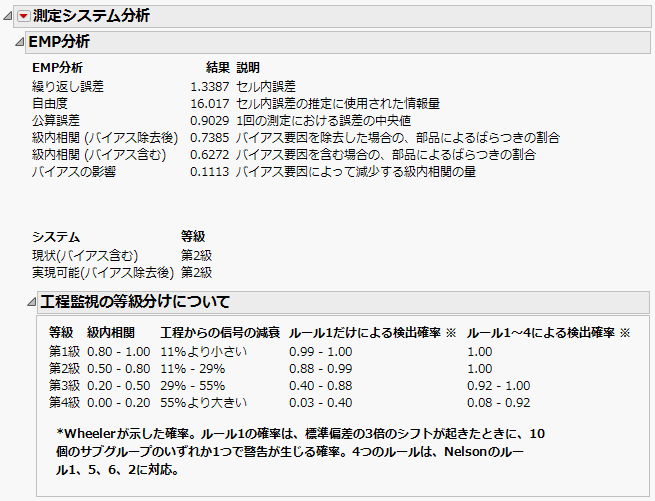
Task: Click the 0.08 - 0.92 detection probability cell
Action: 499,403
